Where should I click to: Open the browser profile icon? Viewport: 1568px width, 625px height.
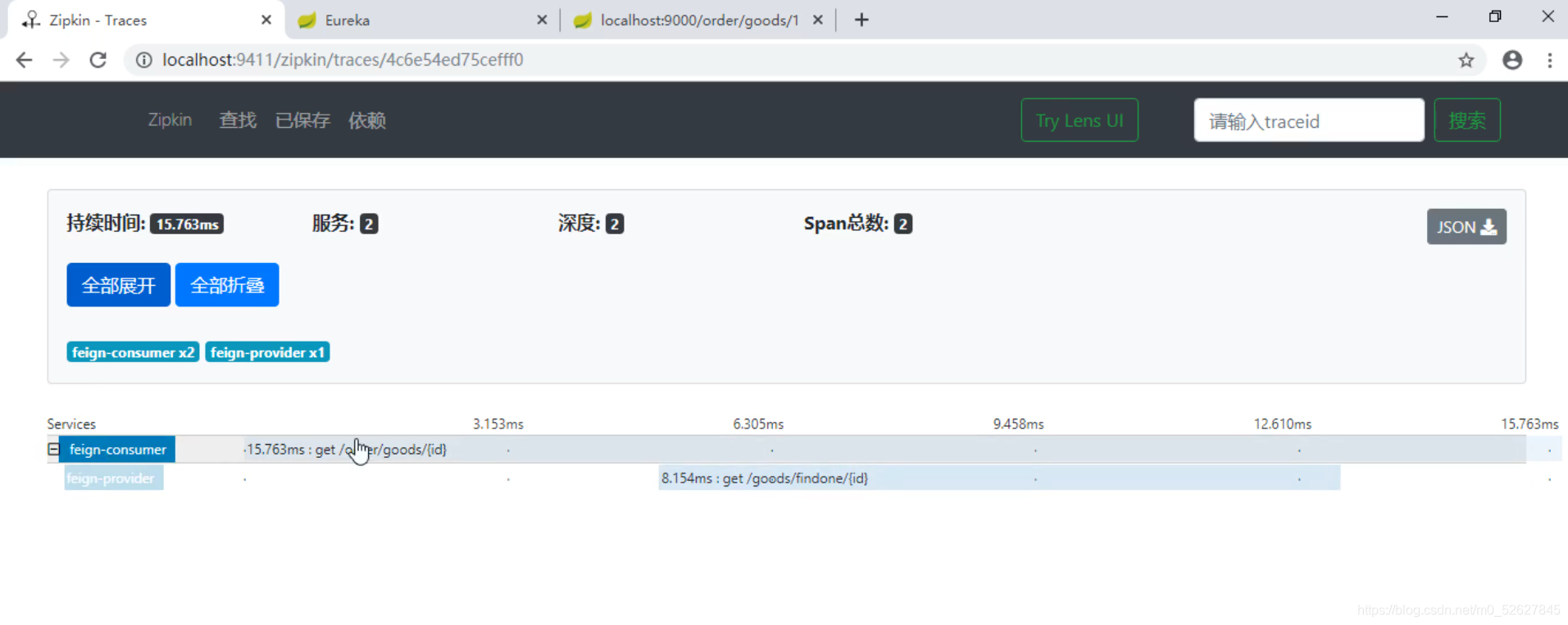pos(1512,60)
